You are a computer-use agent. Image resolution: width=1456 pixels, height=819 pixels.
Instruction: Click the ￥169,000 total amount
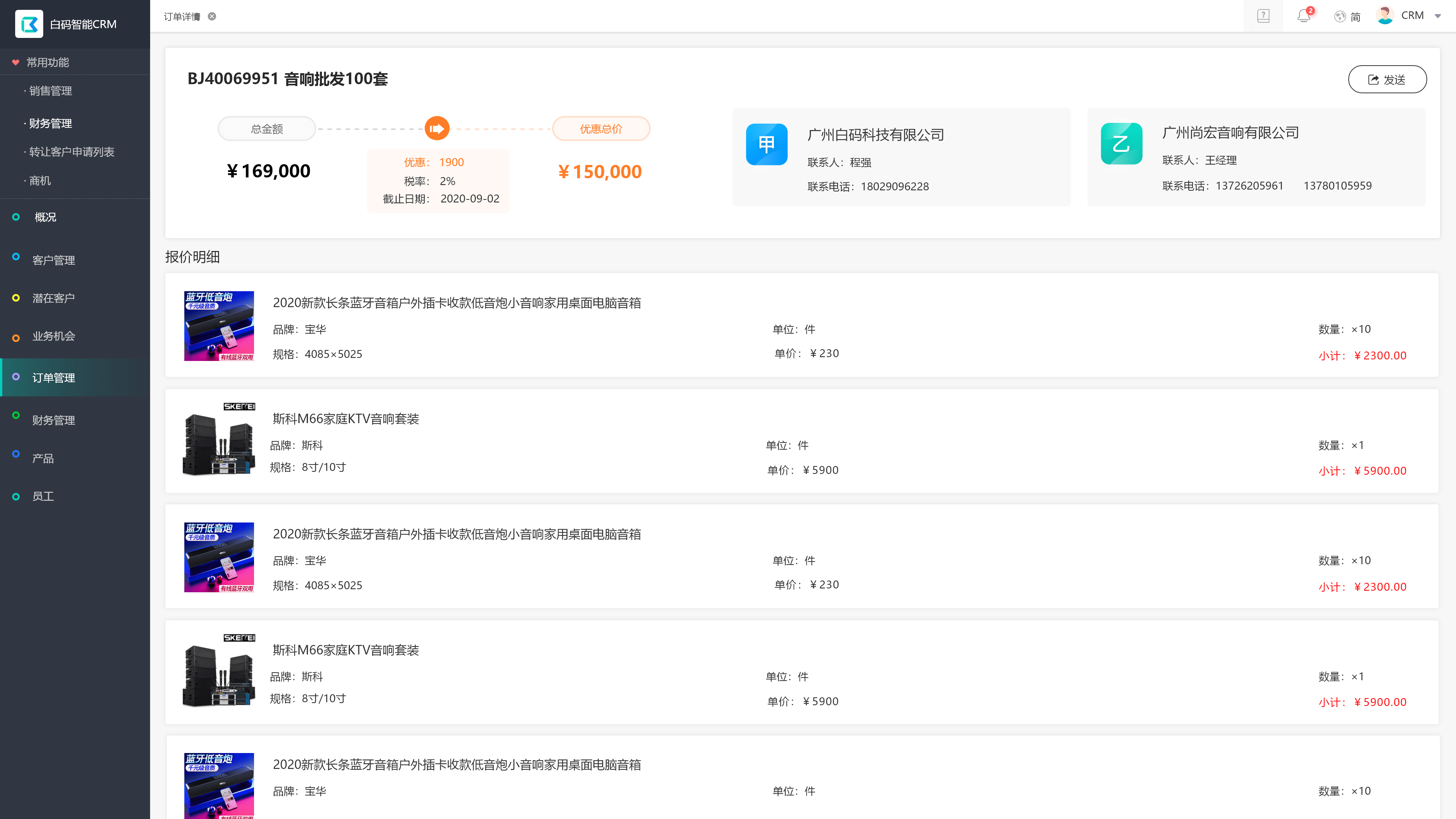[268, 171]
